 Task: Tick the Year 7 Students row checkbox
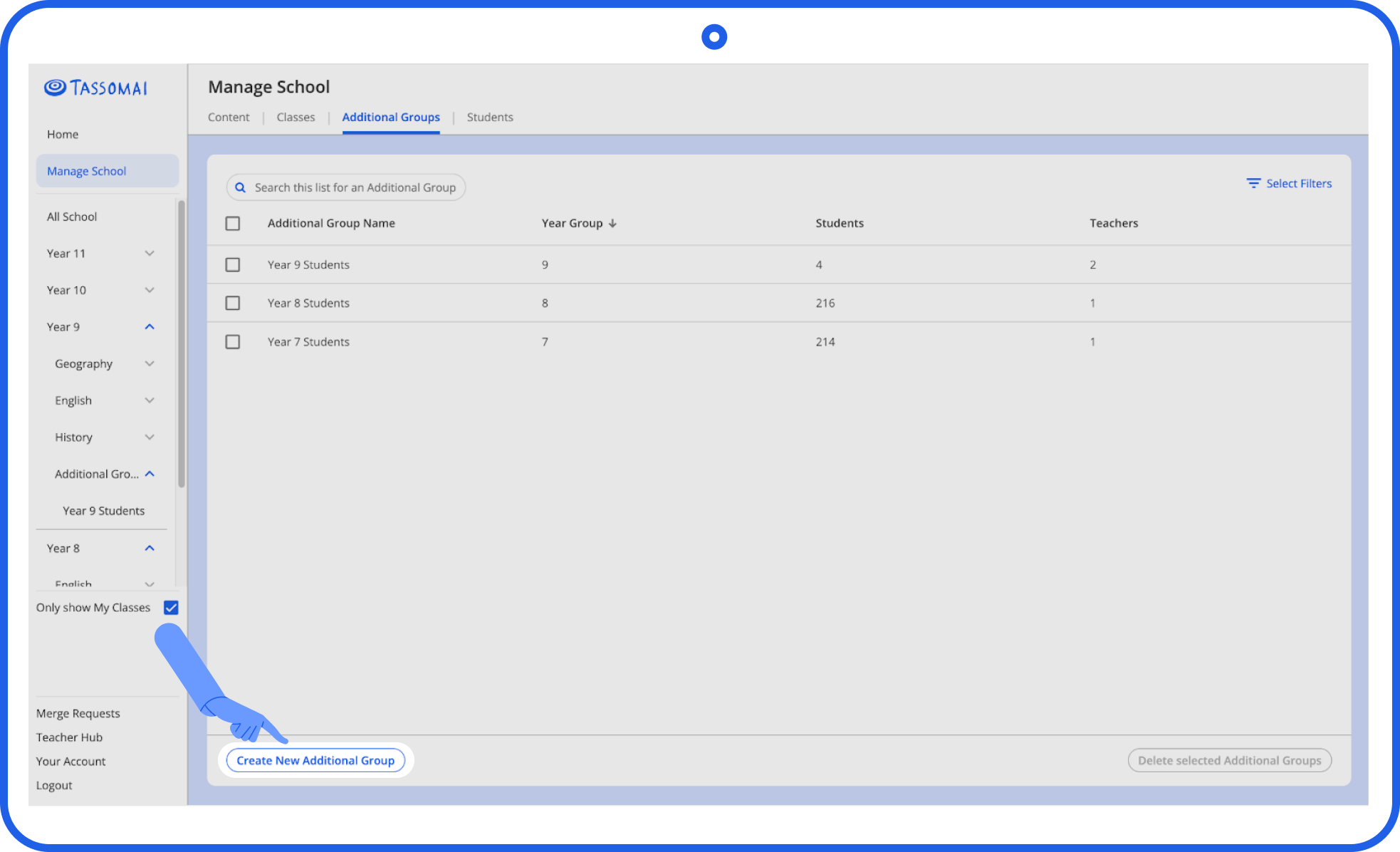(x=233, y=342)
